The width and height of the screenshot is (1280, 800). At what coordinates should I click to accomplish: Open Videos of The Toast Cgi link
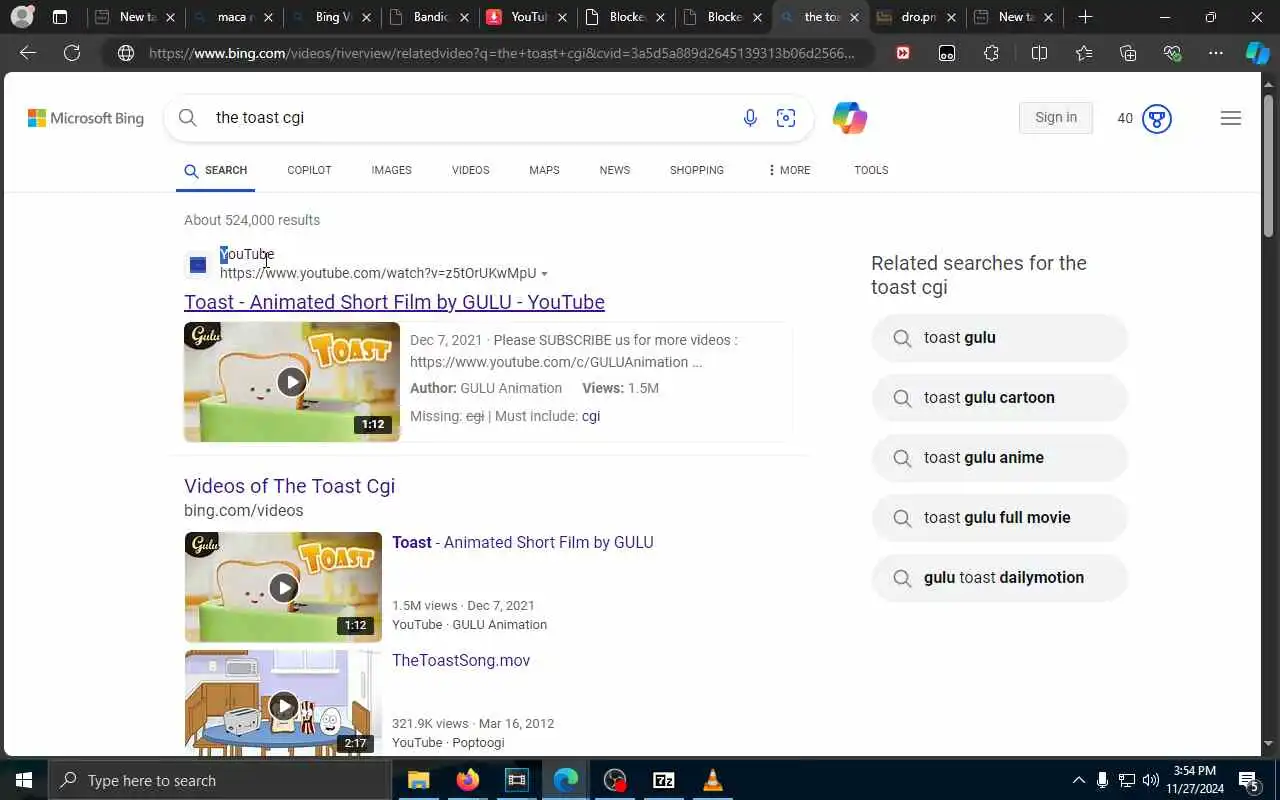coord(289,486)
